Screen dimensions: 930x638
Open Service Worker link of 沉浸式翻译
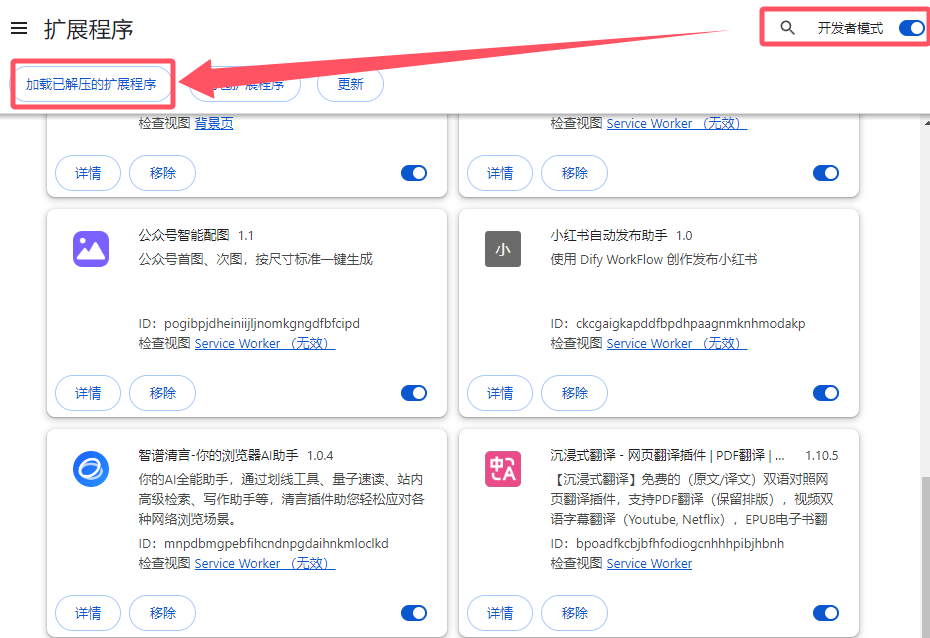click(x=649, y=563)
